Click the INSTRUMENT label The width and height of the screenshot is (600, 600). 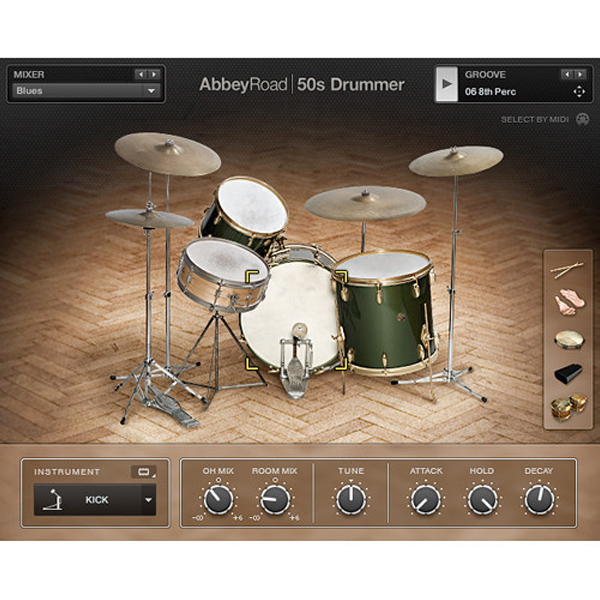pyautogui.click(x=67, y=472)
